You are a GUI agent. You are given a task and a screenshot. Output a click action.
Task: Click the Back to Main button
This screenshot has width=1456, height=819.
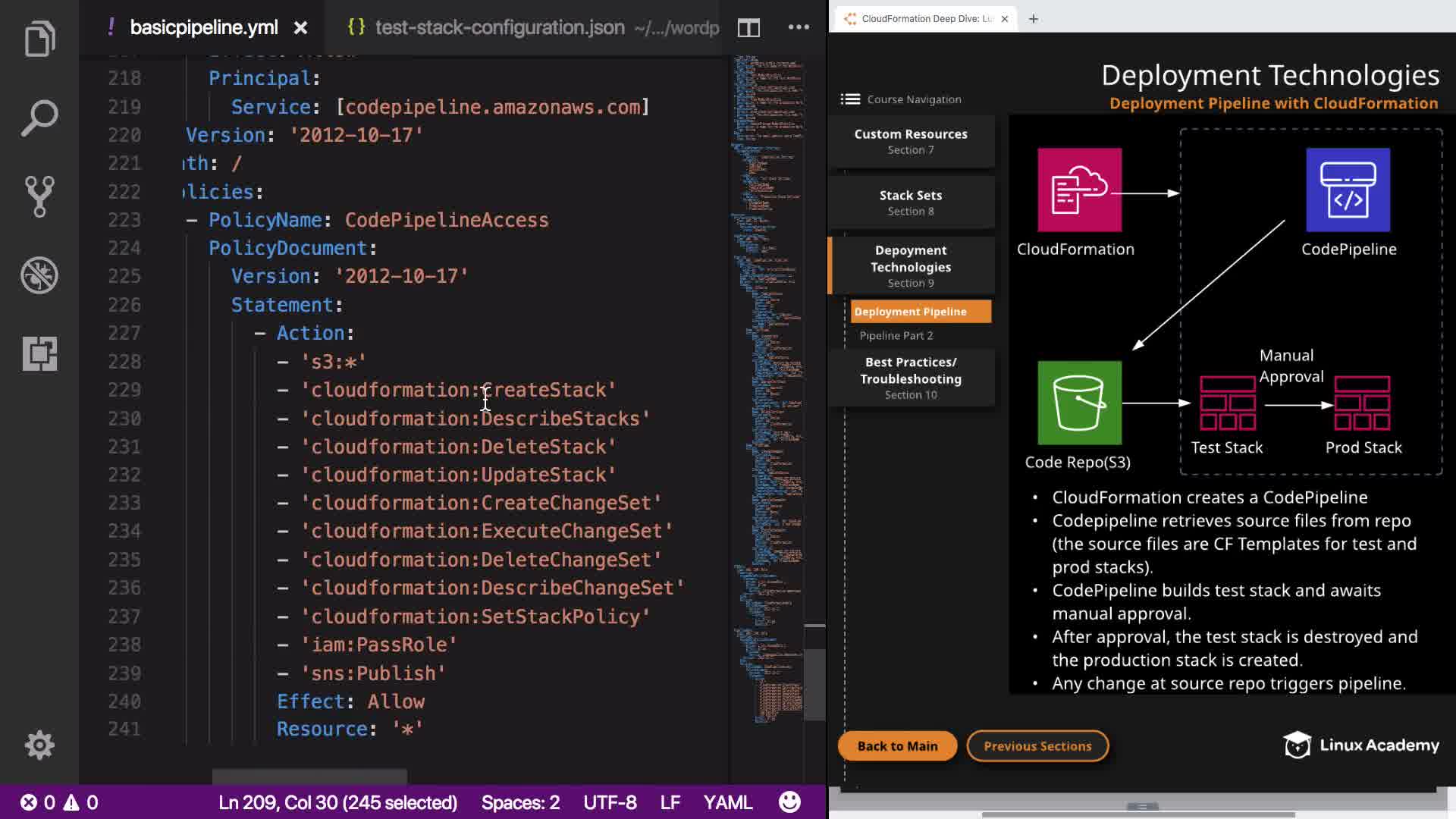coord(897,746)
